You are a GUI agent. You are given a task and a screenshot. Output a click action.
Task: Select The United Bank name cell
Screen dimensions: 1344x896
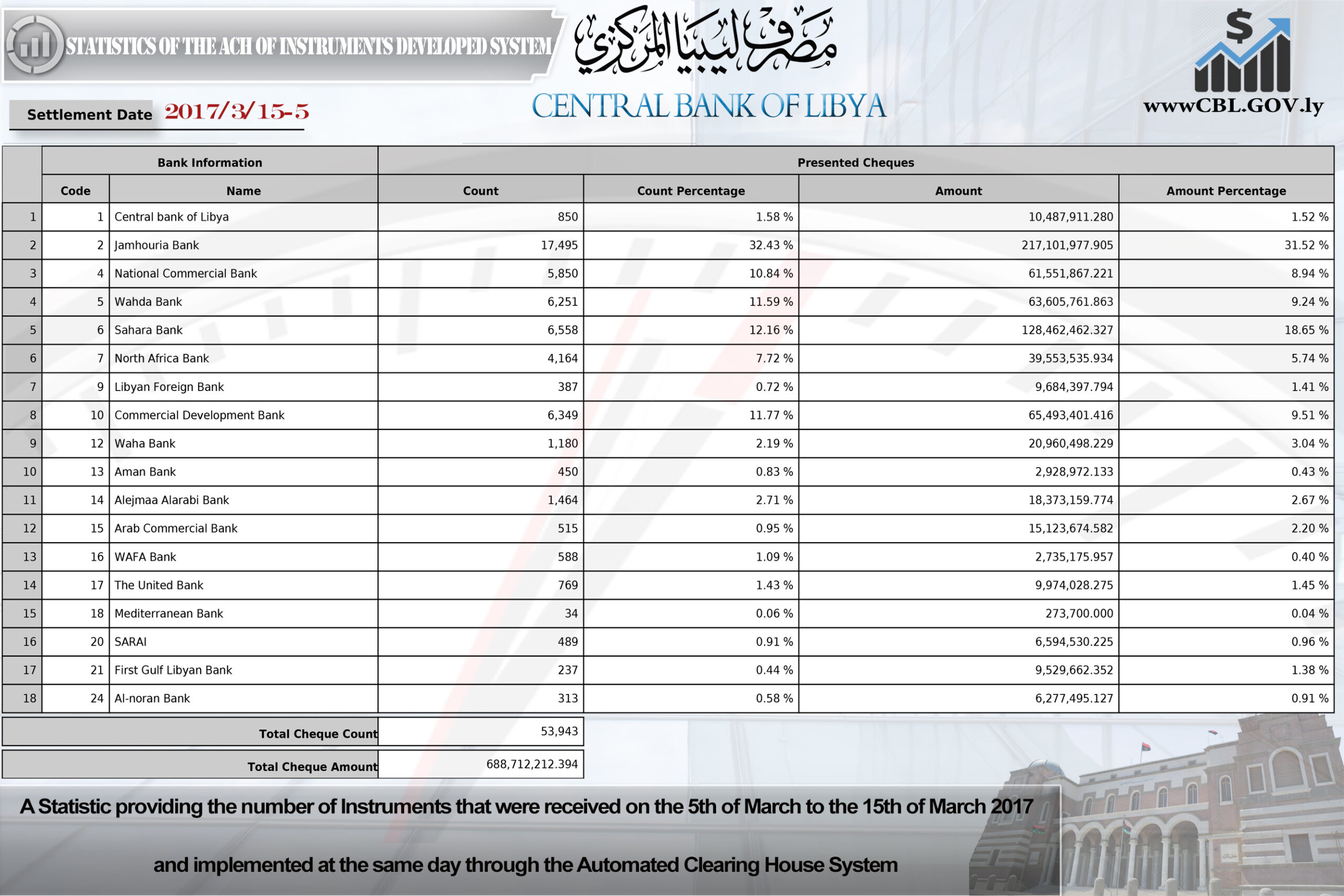pos(244,585)
